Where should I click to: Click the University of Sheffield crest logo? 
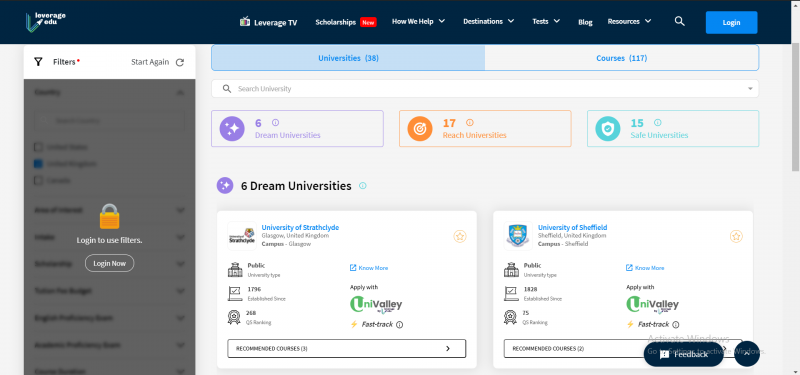coord(518,236)
